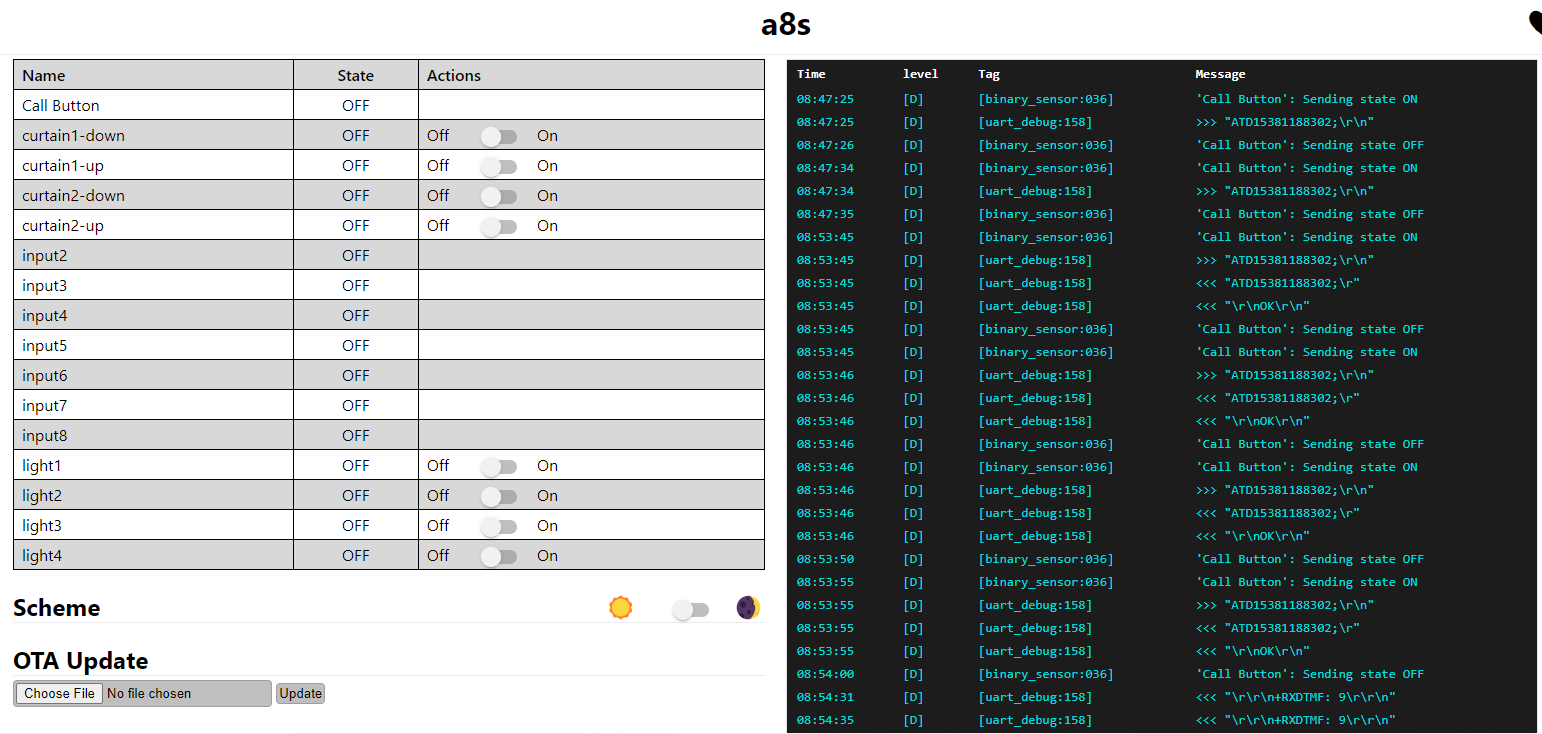Click the moon icon beside Scheme

pyautogui.click(x=748, y=608)
